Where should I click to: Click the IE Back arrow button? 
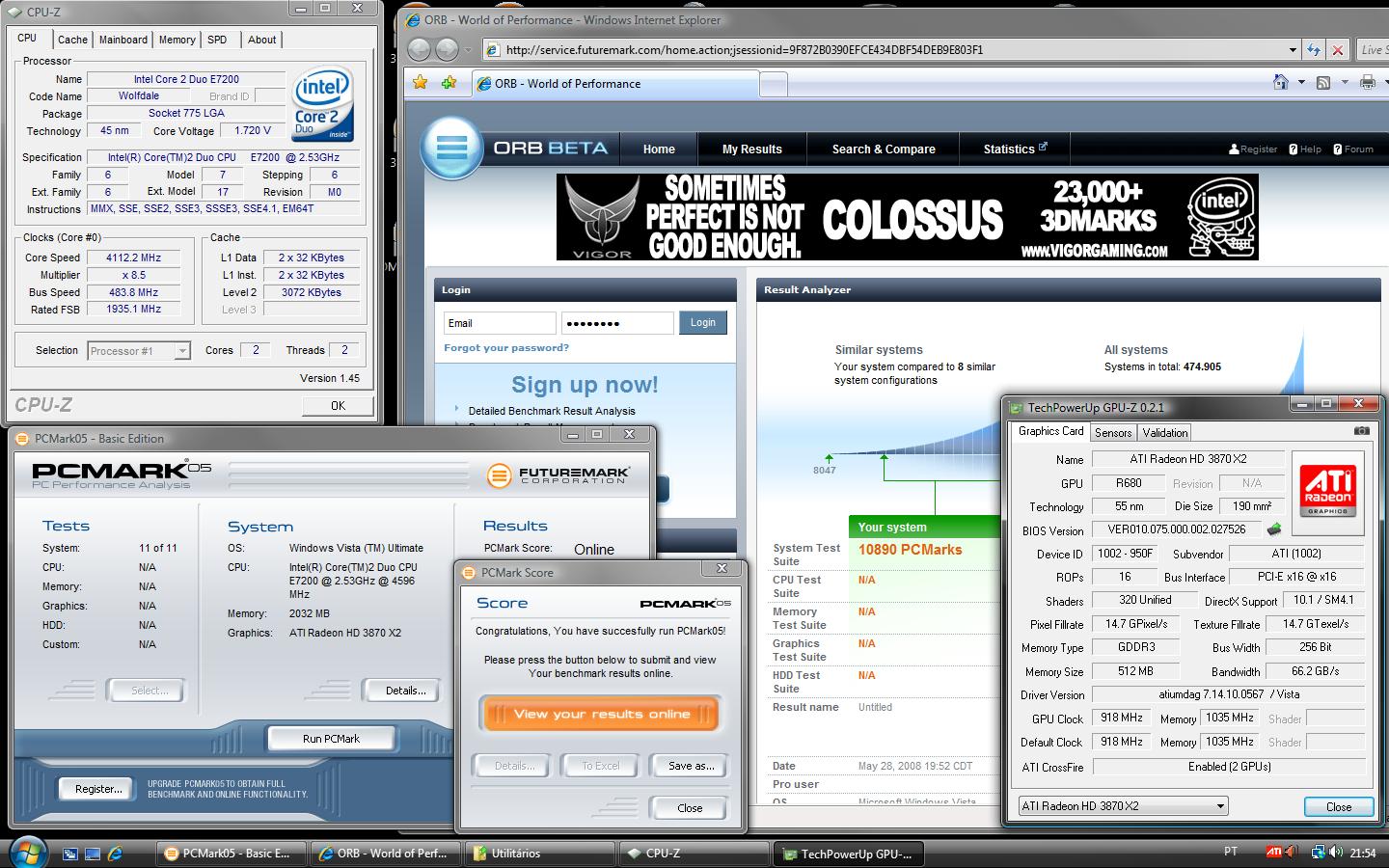pyautogui.click(x=420, y=49)
